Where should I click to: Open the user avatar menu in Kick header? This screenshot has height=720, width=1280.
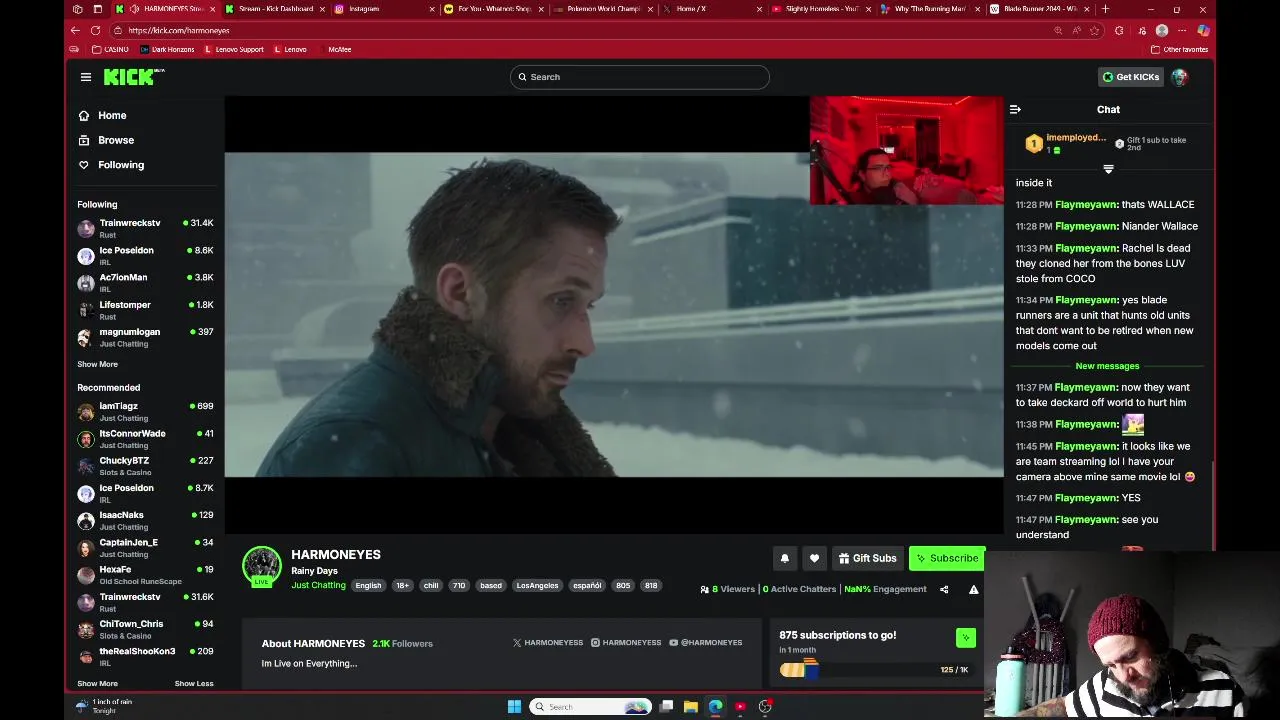click(x=1180, y=77)
